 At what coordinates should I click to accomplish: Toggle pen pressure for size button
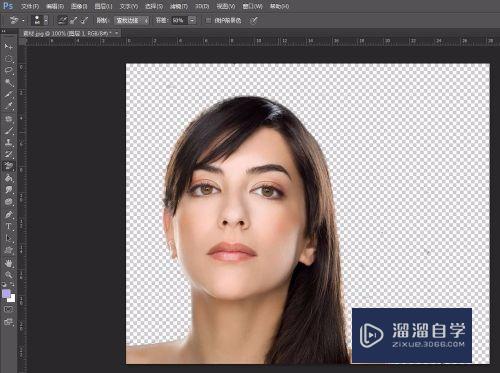(x=254, y=21)
